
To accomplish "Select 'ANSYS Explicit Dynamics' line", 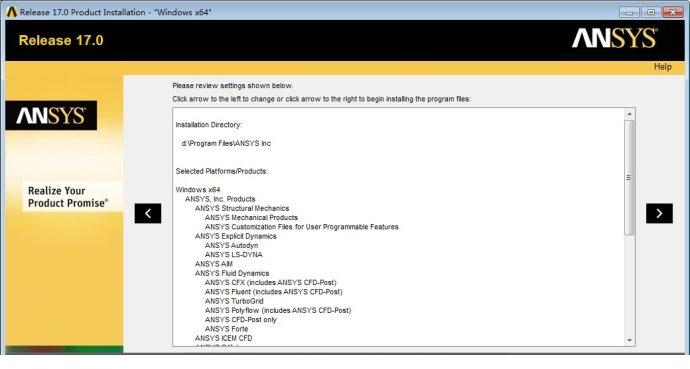I will pos(236,236).
